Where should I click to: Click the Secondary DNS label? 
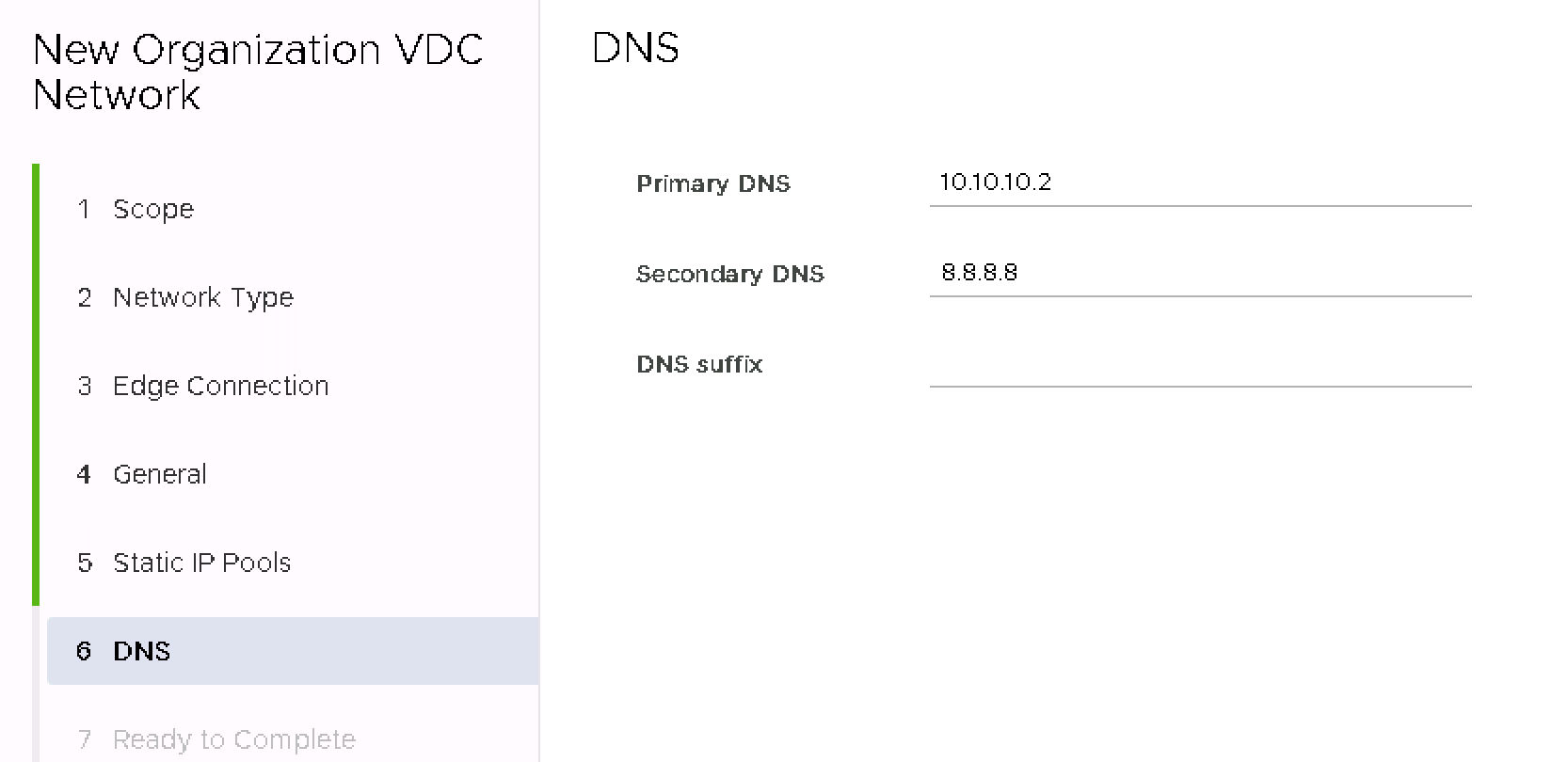tap(729, 274)
